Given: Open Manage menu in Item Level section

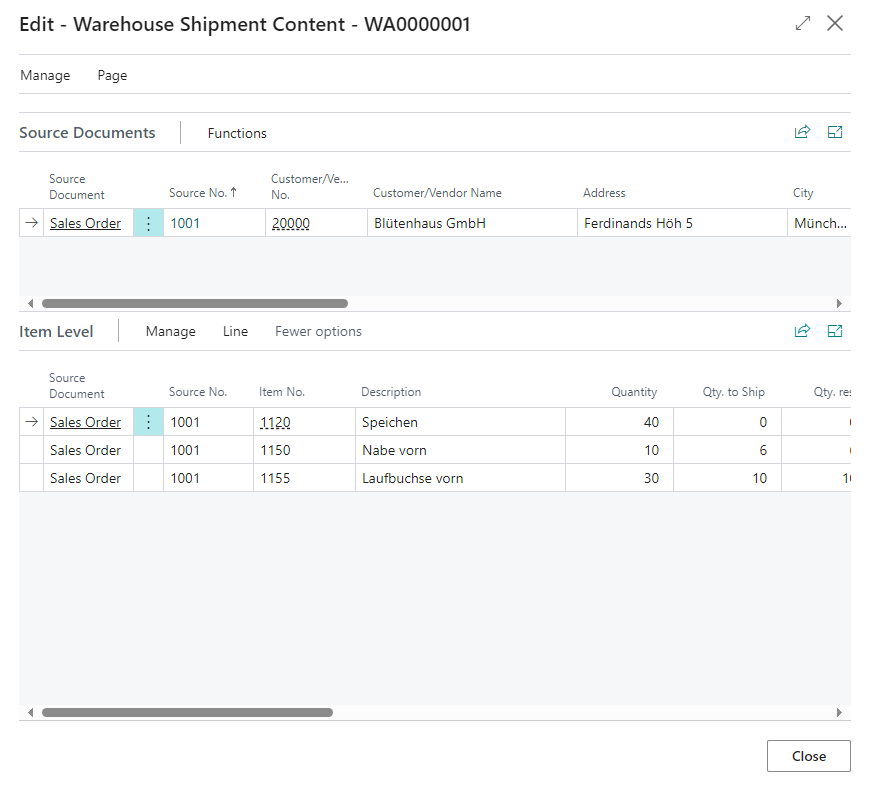Looking at the screenshot, I should pyautogui.click(x=170, y=331).
